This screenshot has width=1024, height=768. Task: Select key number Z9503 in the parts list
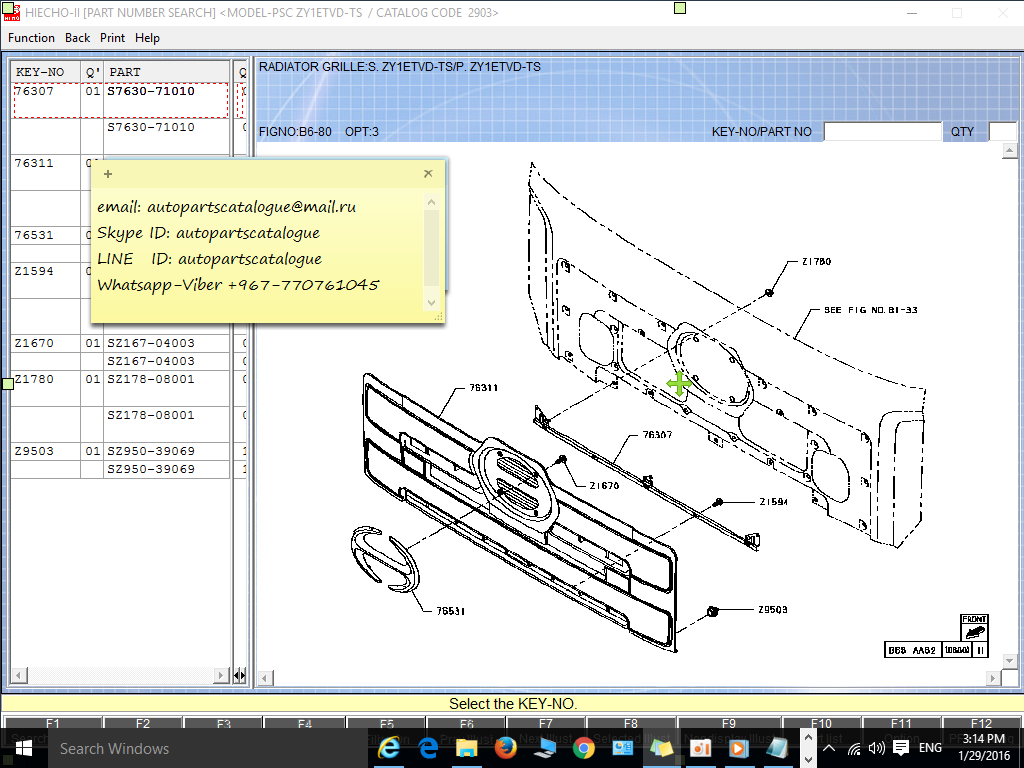(x=34, y=451)
